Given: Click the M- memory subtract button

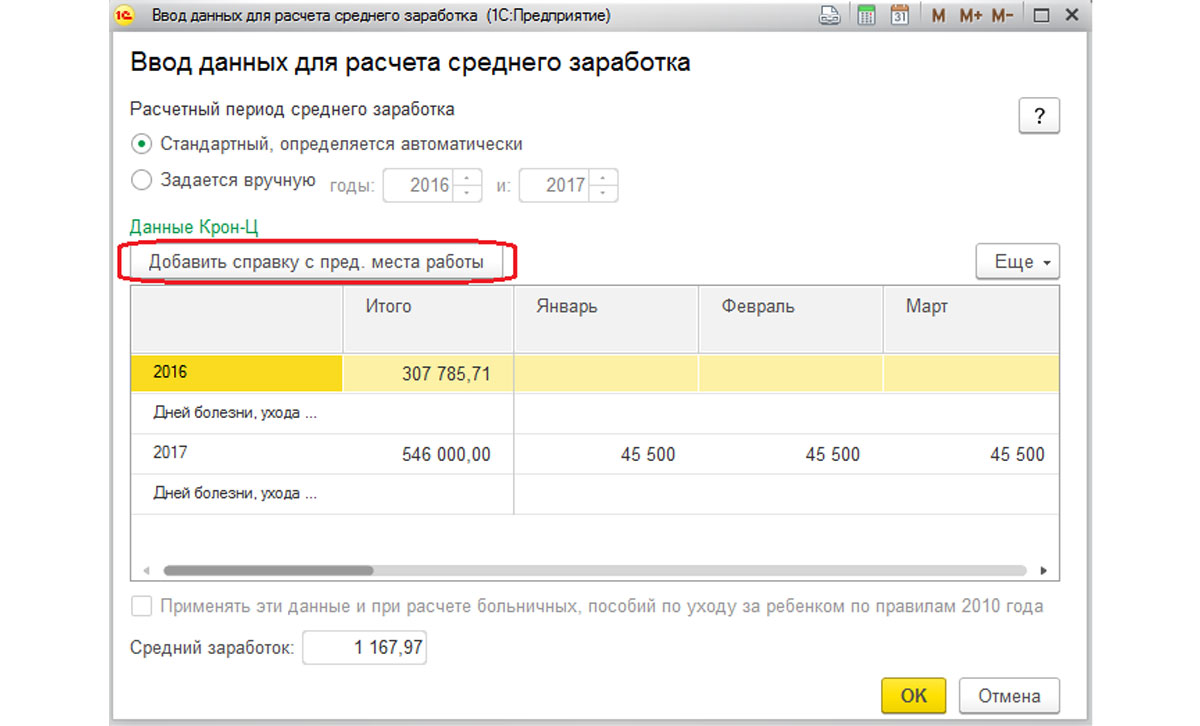Looking at the screenshot, I should click(x=1002, y=16).
